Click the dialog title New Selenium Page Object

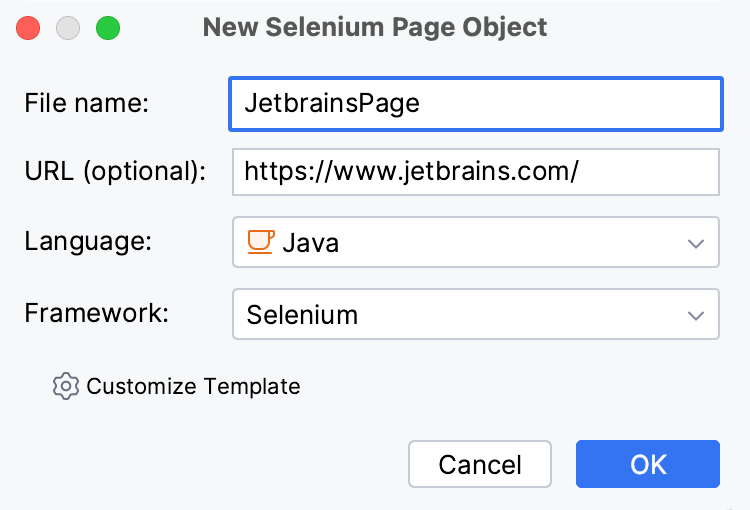[375, 27]
